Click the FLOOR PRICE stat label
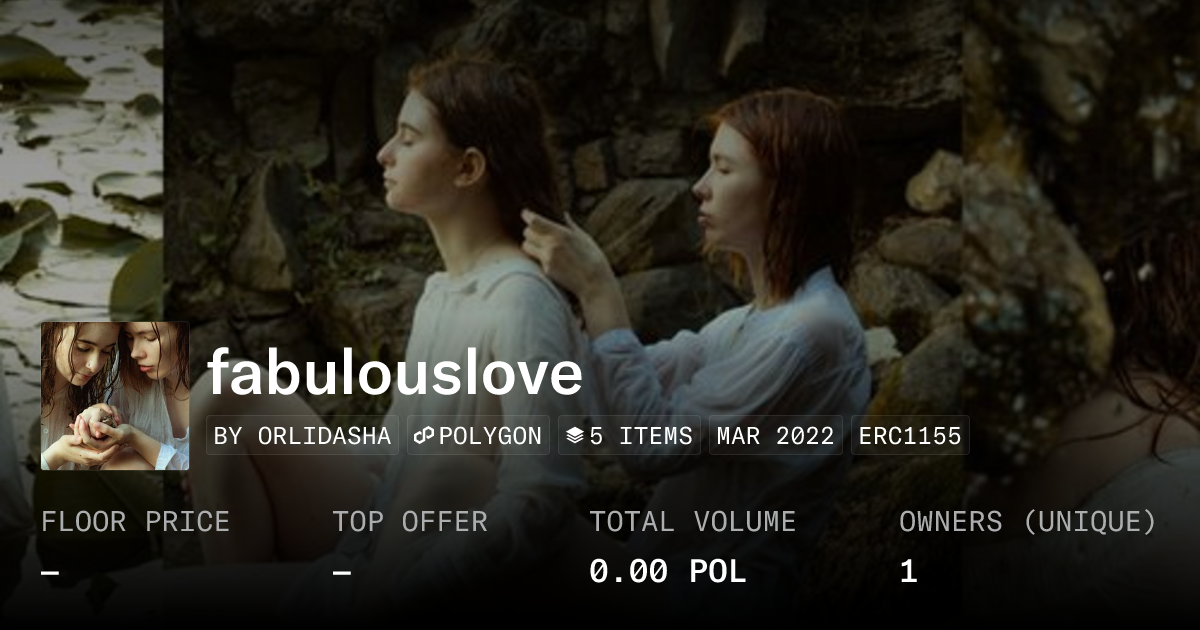The width and height of the screenshot is (1200, 630). coord(135,522)
